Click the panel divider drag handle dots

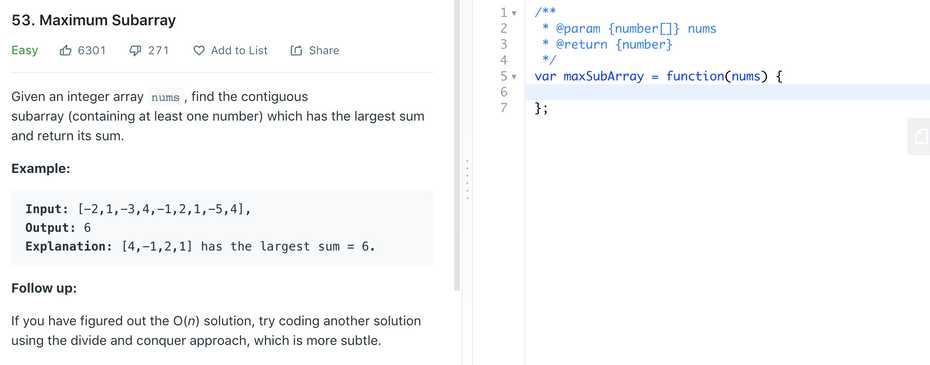(x=467, y=179)
